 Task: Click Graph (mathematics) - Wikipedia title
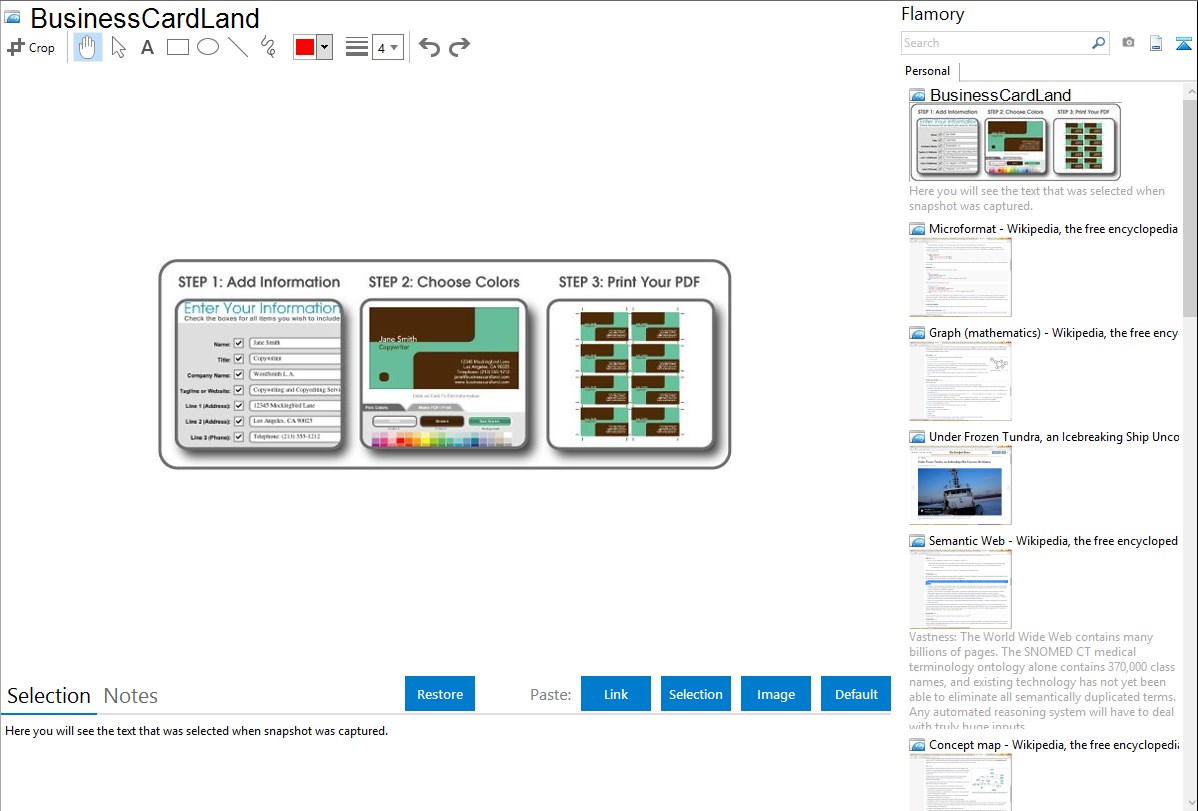click(x=1053, y=333)
